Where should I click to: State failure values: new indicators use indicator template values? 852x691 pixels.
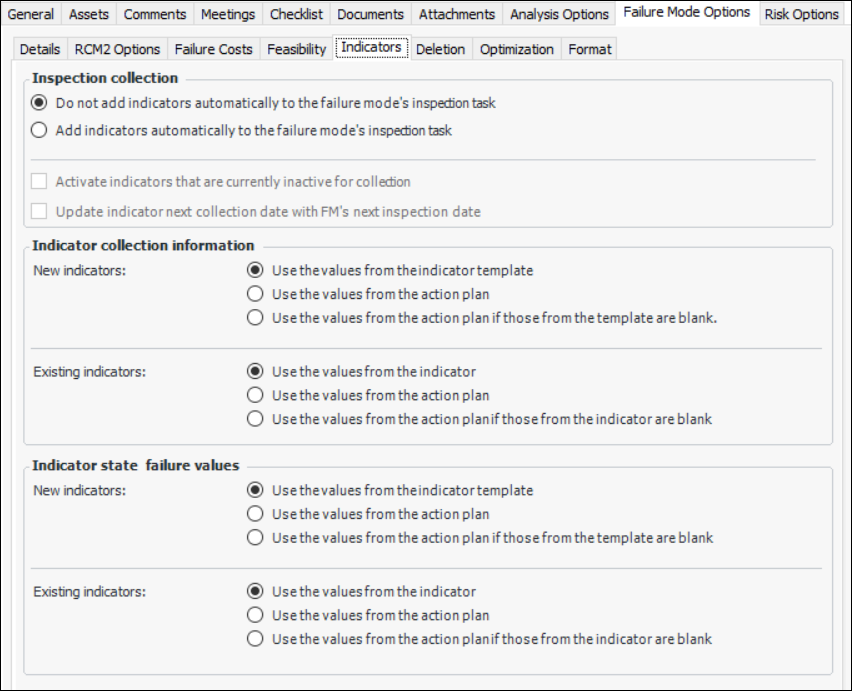click(x=256, y=490)
